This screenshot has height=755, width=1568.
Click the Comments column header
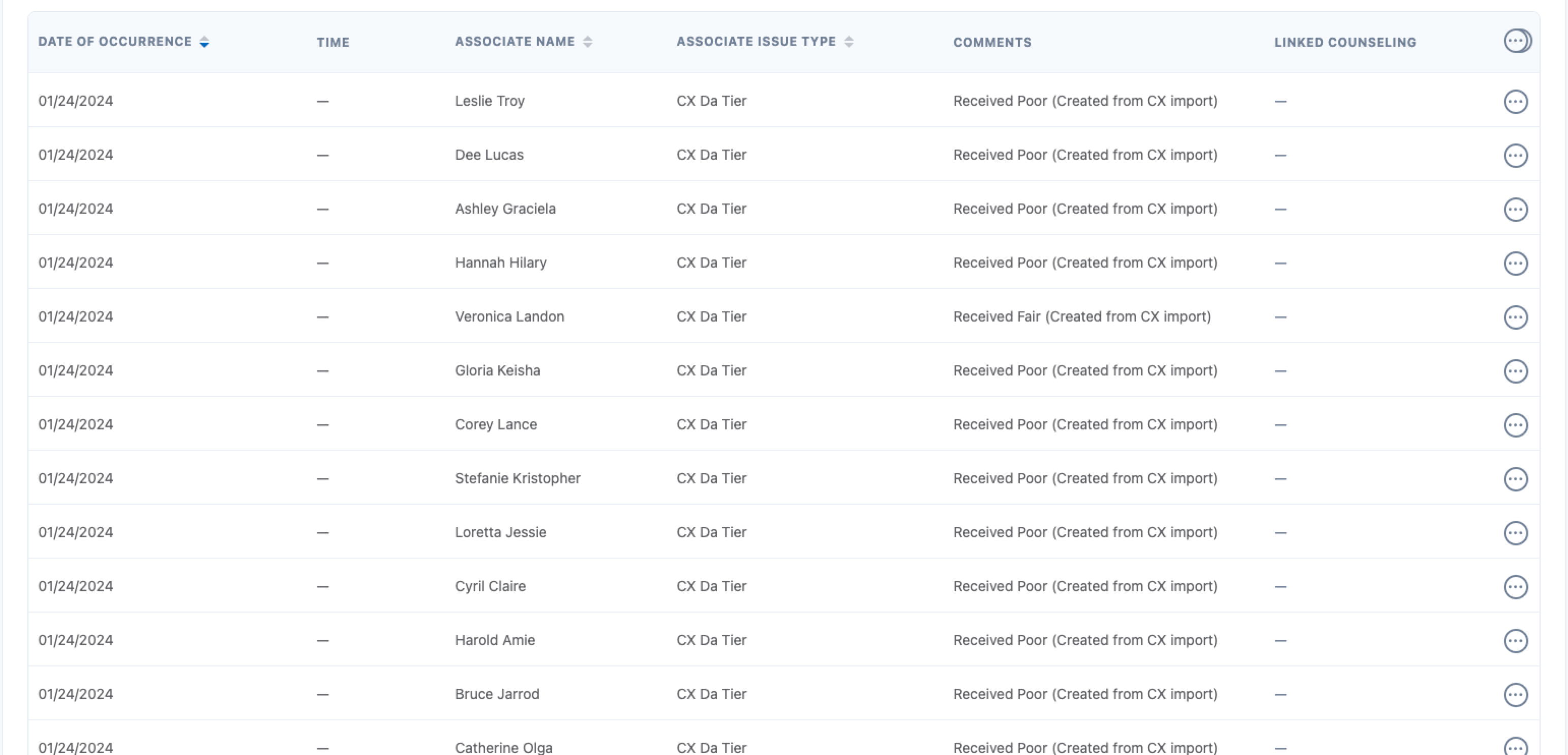pos(992,42)
